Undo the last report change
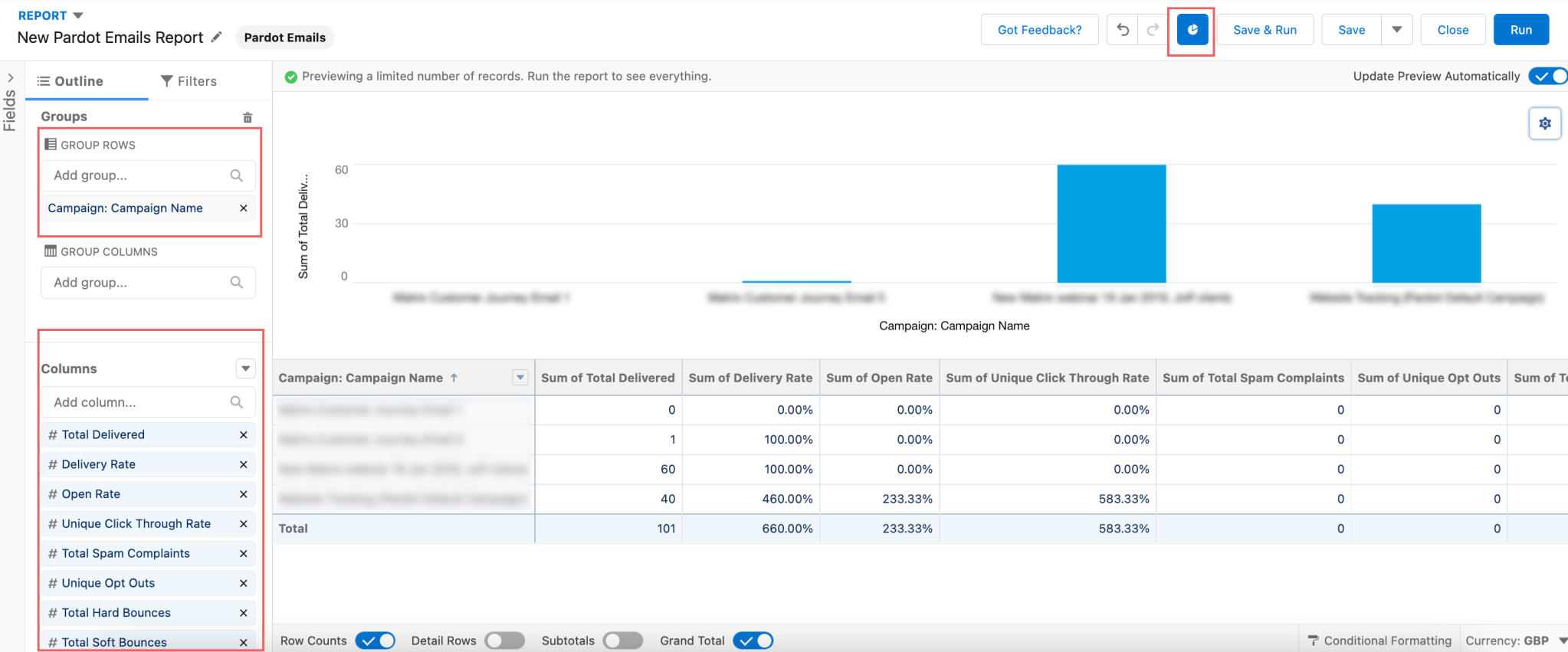 click(1123, 30)
